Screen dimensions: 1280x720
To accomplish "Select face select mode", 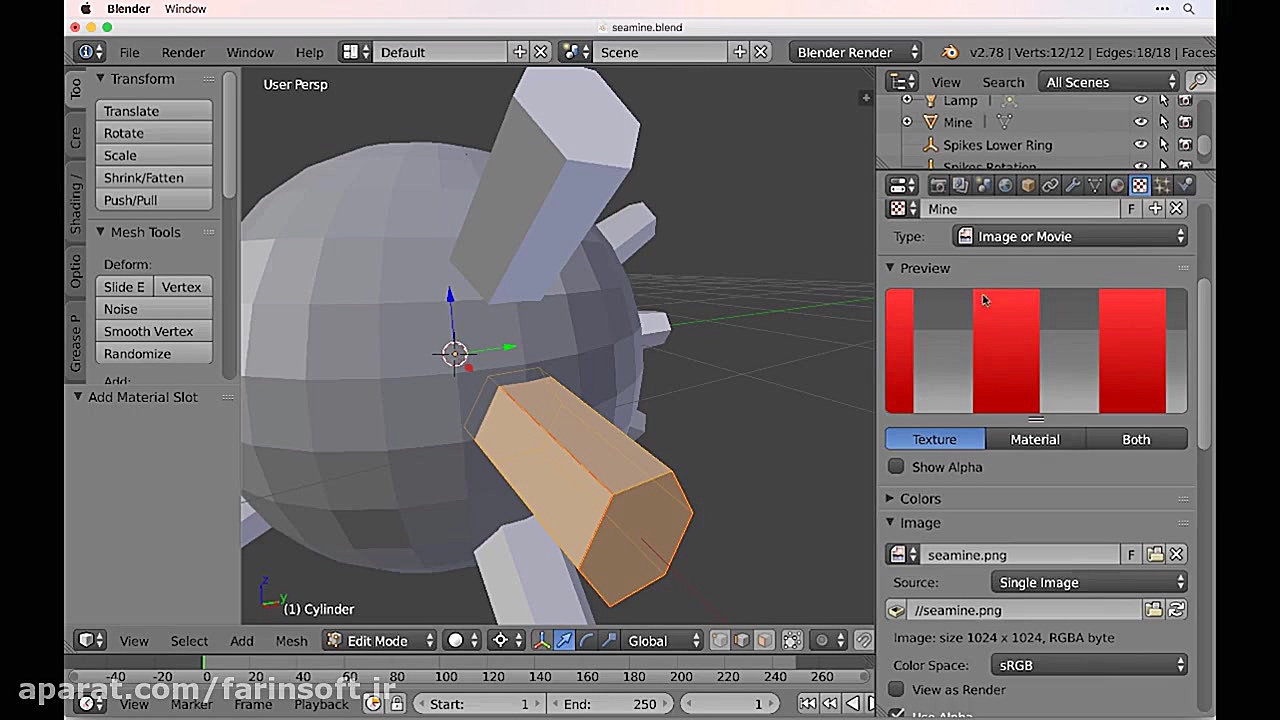I will (x=764, y=641).
